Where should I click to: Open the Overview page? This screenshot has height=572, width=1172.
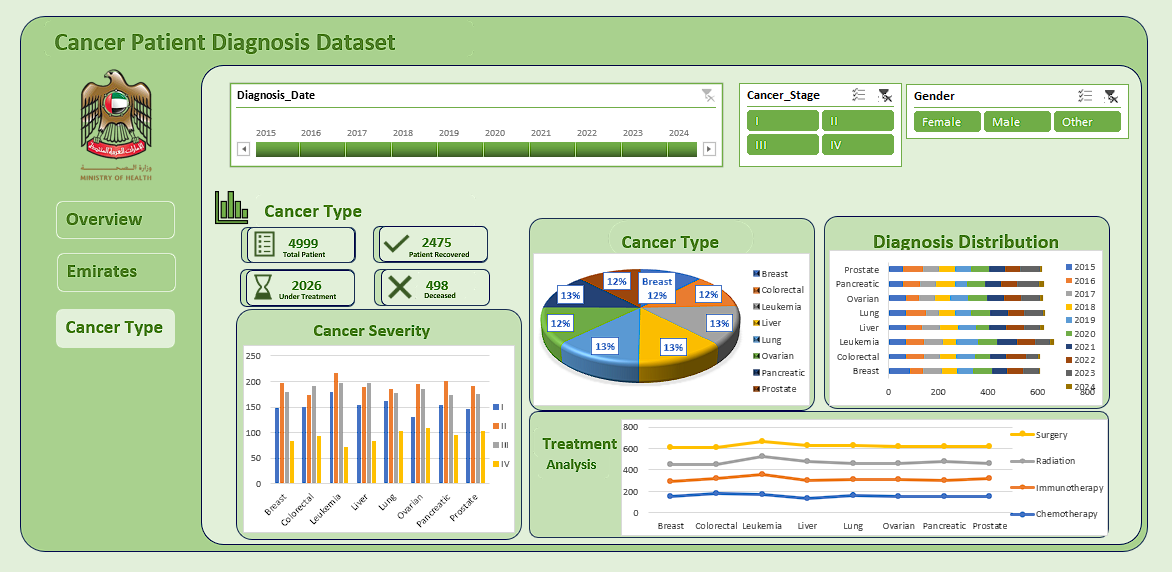[x=115, y=220]
